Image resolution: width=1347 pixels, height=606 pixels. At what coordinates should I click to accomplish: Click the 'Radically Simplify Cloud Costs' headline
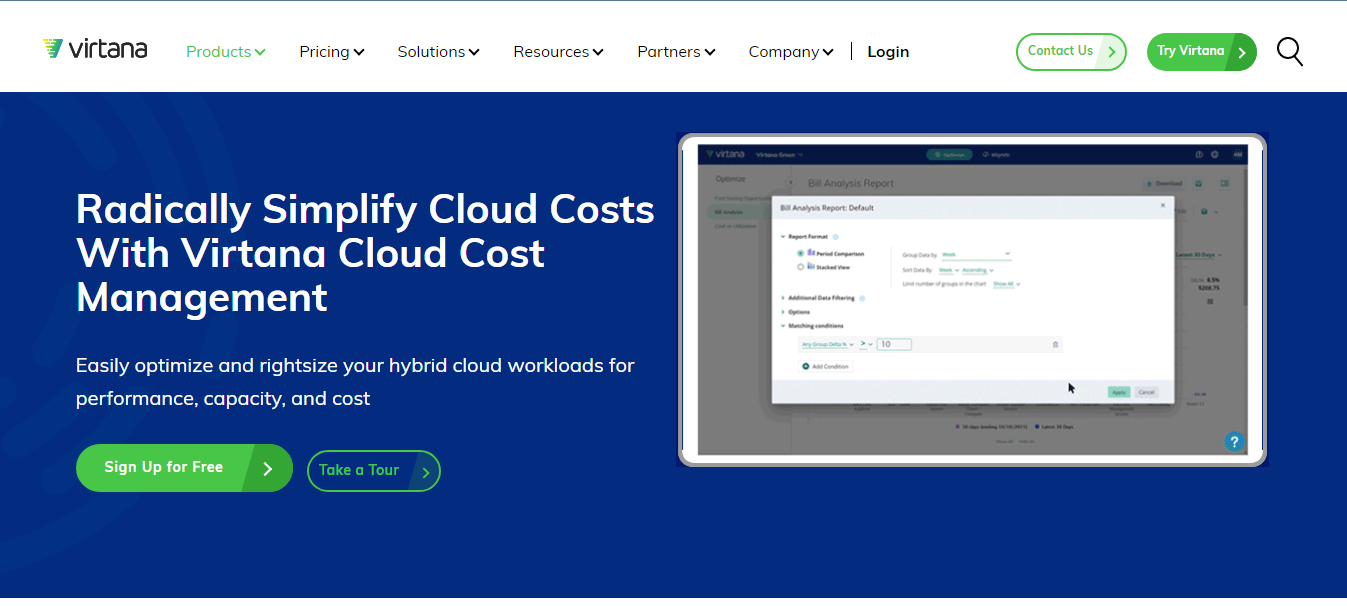(x=365, y=253)
